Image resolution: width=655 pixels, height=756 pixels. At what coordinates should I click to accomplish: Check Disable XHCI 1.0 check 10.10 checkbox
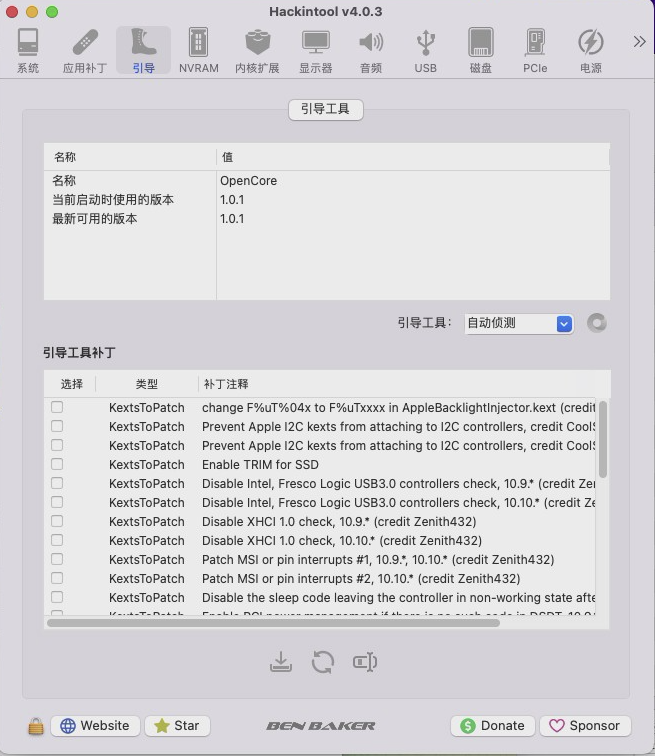57,540
